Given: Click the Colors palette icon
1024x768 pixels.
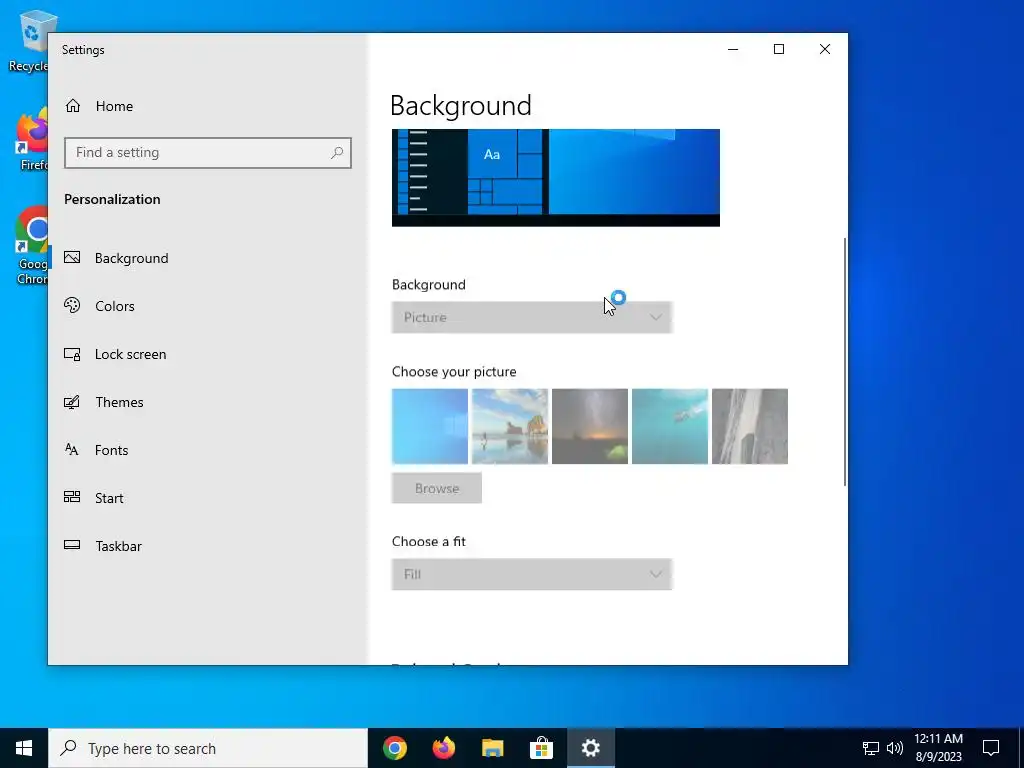Looking at the screenshot, I should point(72,306).
